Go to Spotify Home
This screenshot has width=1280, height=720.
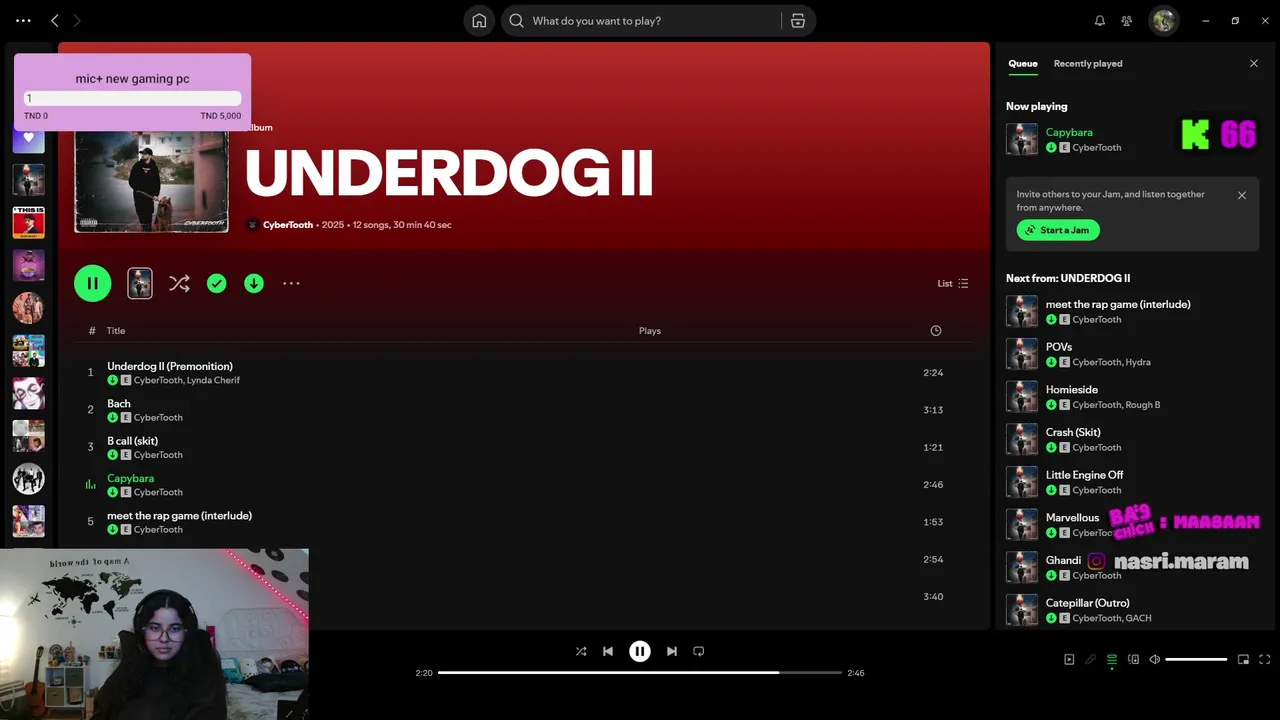[479, 21]
